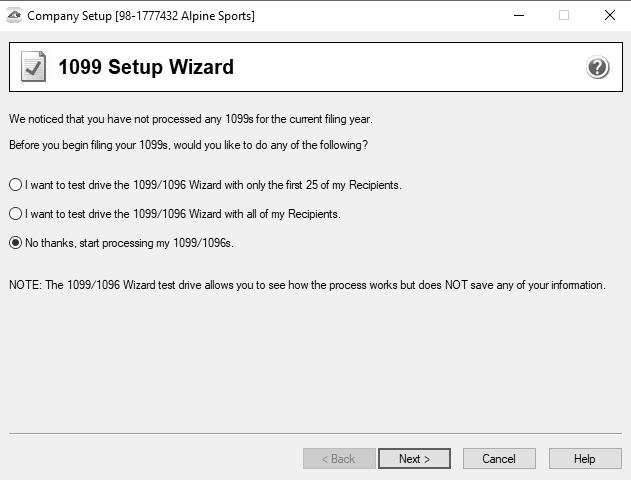Viewport: 631px width, 480px height.
Task: Click the 'We noticed that you have not processed' message
Action: click(190, 120)
